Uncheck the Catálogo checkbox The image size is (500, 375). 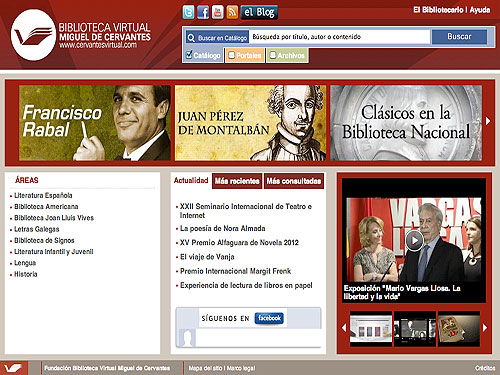coord(189,54)
